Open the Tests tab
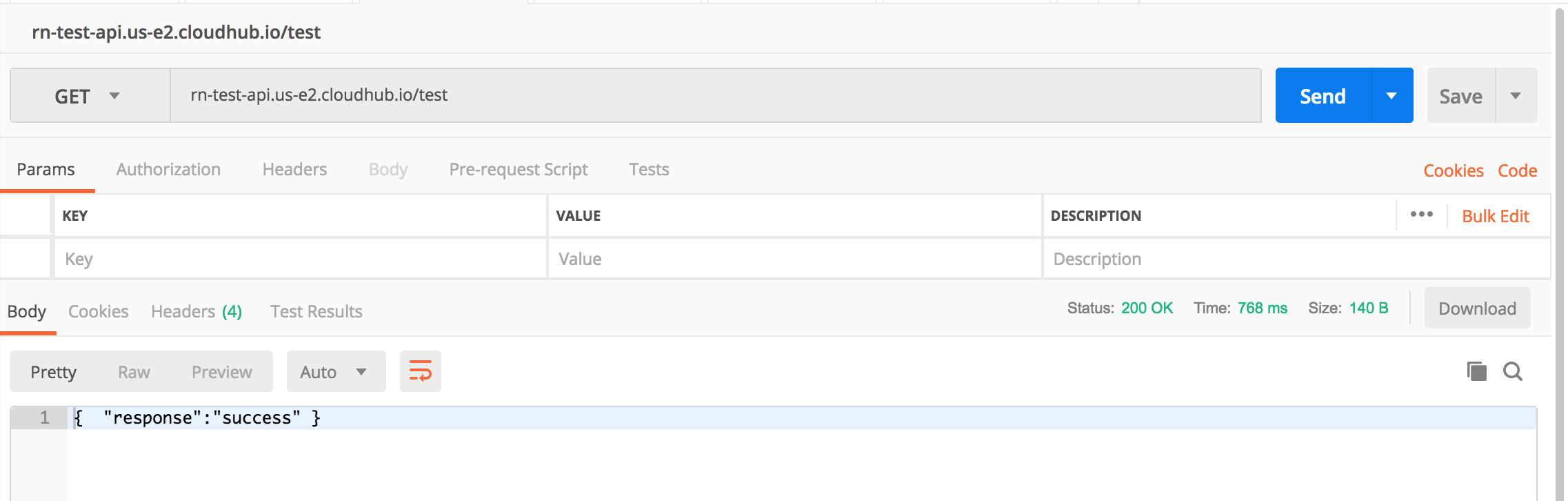Screen dimensions: 1568x501 (x=649, y=170)
